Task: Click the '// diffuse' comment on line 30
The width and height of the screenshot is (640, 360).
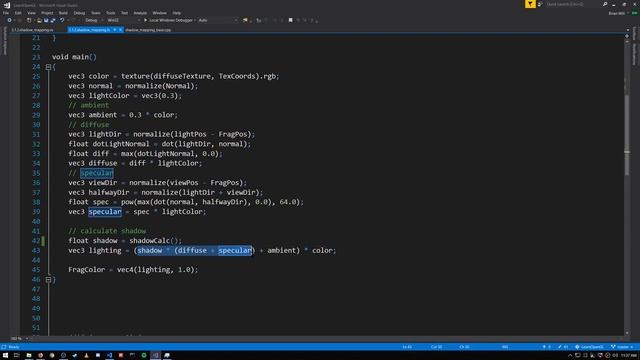Action: pyautogui.click(x=89, y=124)
